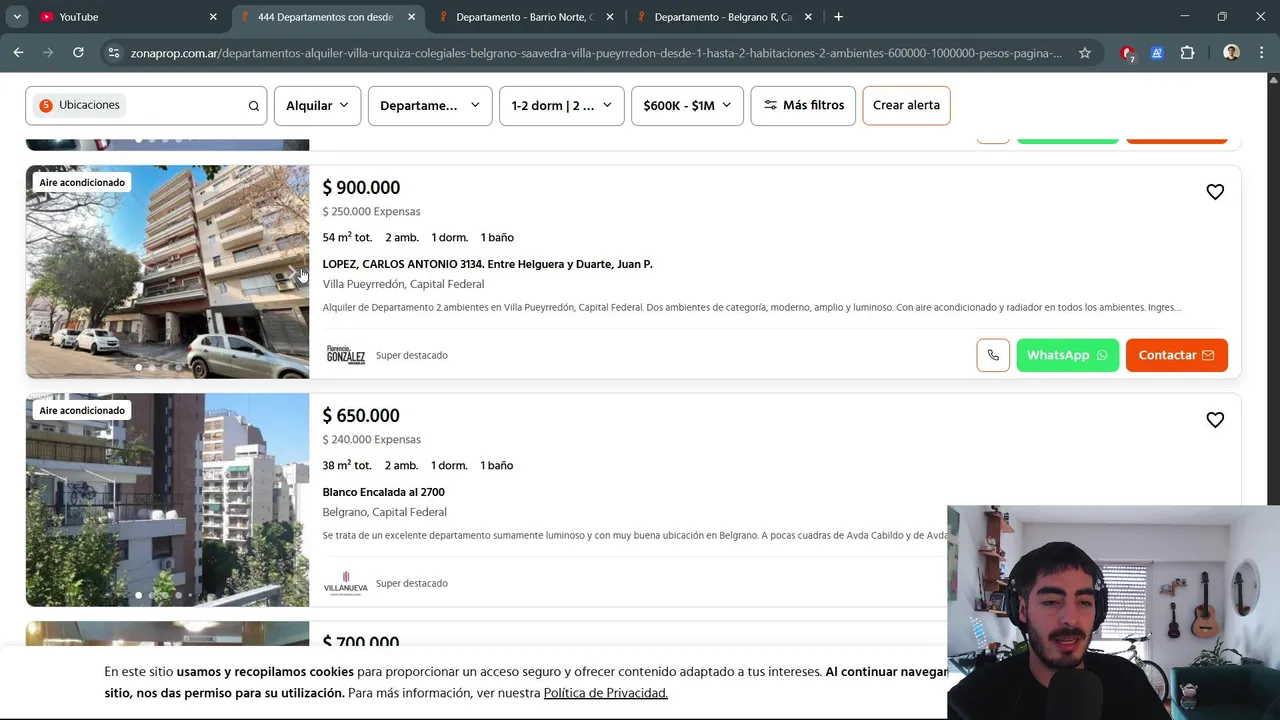This screenshot has height=720, width=1280.
Task: Click the 38 m² tot. feature text
Action: [347, 465]
